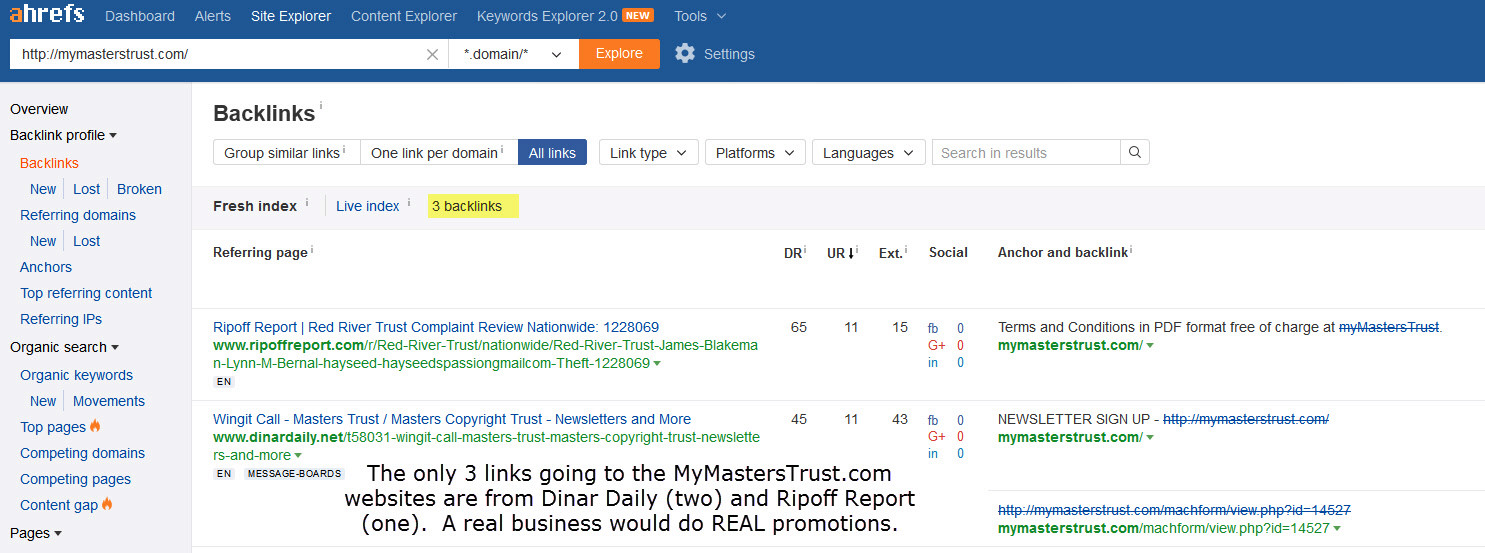Open the Tools menu dropdown
The width and height of the screenshot is (1485, 553).
pyautogui.click(x=700, y=16)
